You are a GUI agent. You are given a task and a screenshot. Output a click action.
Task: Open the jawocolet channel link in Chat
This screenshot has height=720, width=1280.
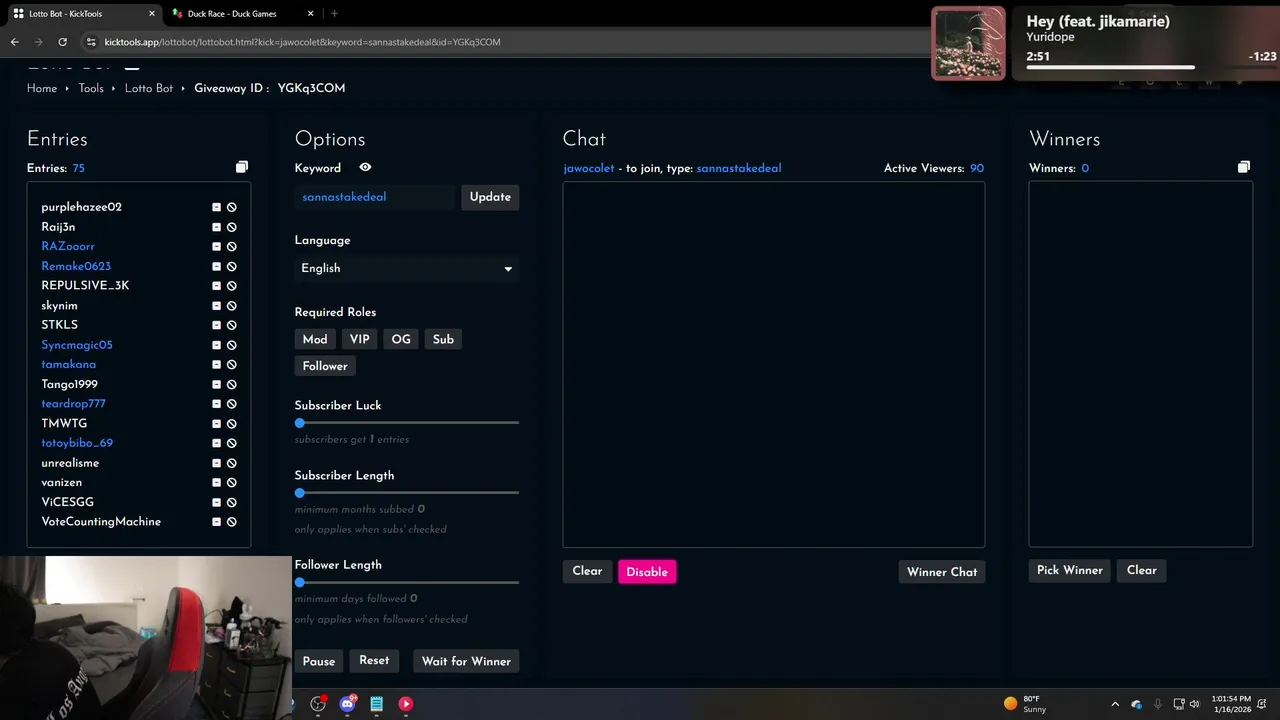point(589,168)
